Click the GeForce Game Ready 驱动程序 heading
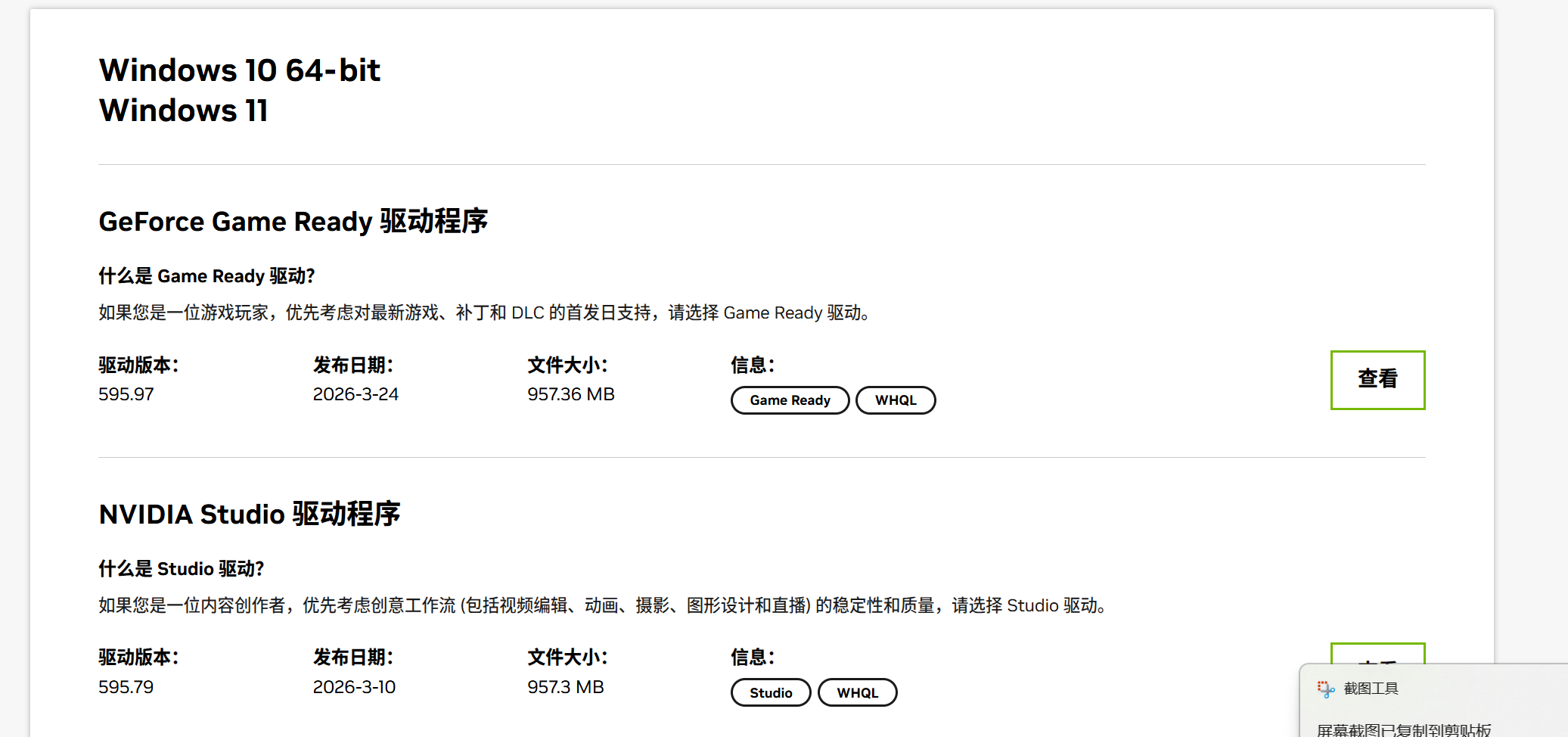 pyautogui.click(x=293, y=222)
